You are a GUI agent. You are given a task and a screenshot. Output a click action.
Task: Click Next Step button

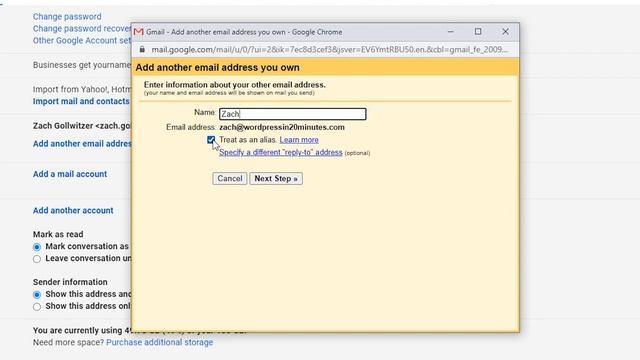[x=276, y=178]
